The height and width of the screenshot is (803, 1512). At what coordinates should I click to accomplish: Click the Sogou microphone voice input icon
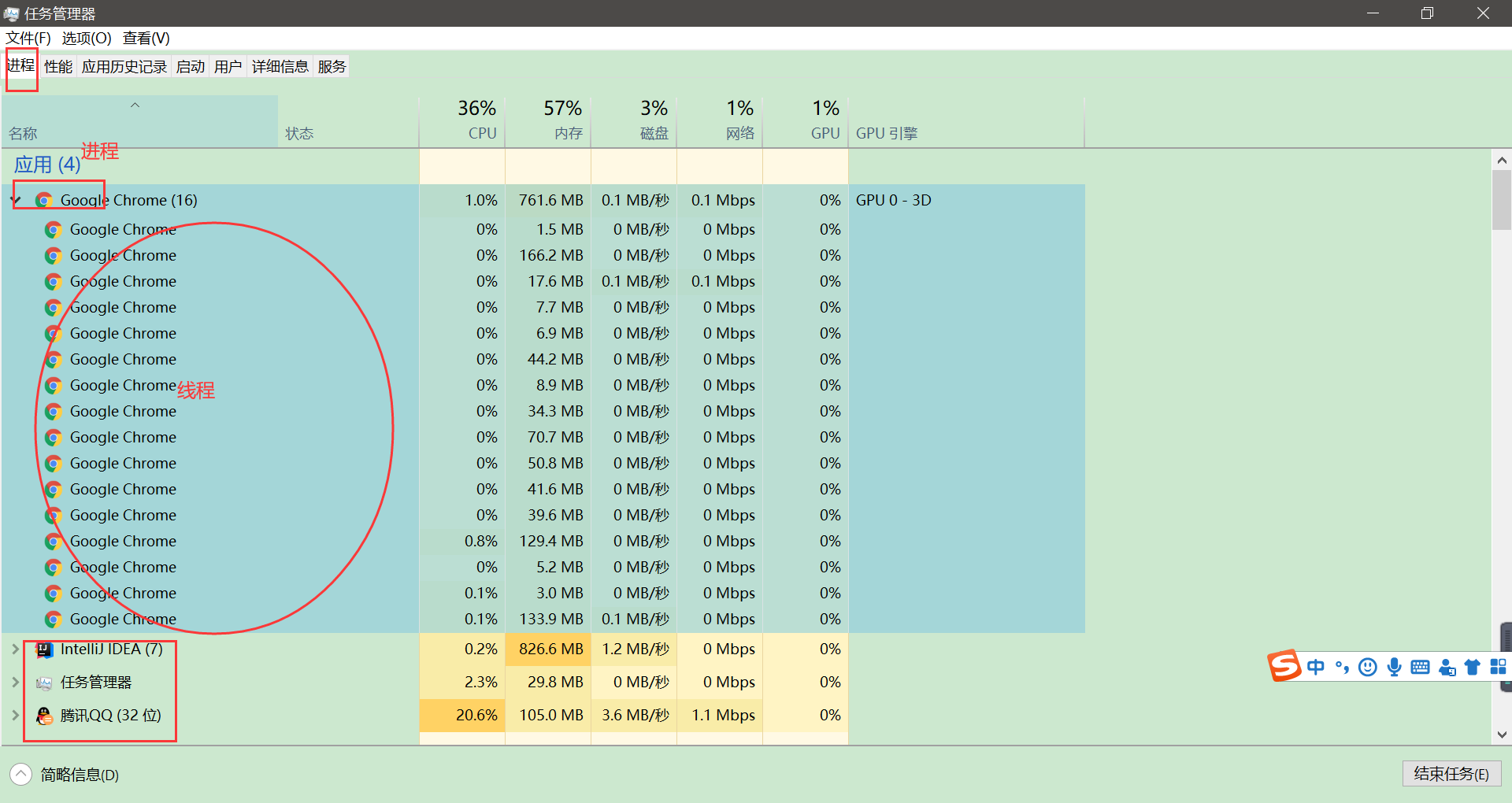pos(1395,668)
